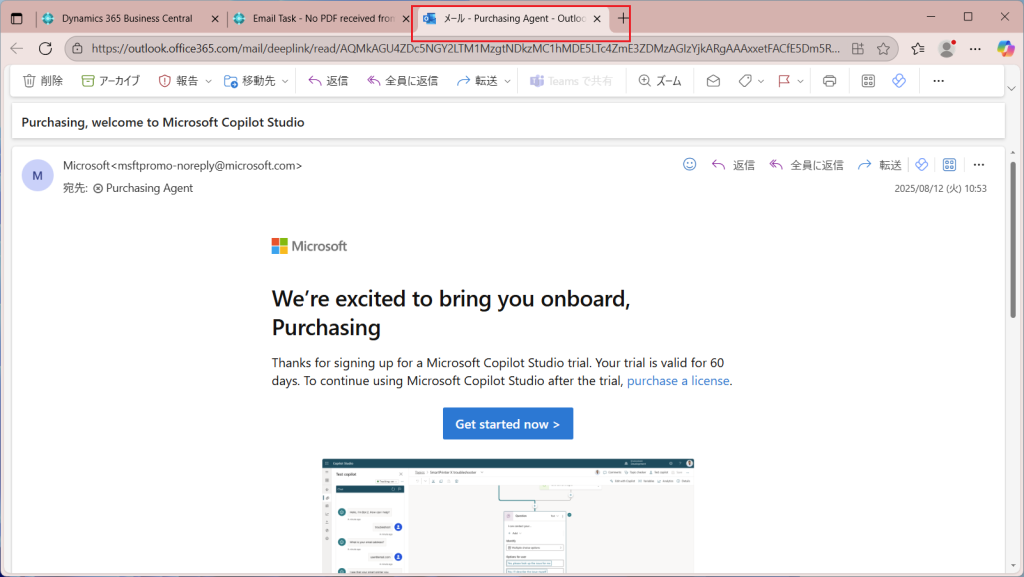Click the "purchase a license" link
Image resolution: width=1024 pixels, height=577 pixels.
[678, 381]
